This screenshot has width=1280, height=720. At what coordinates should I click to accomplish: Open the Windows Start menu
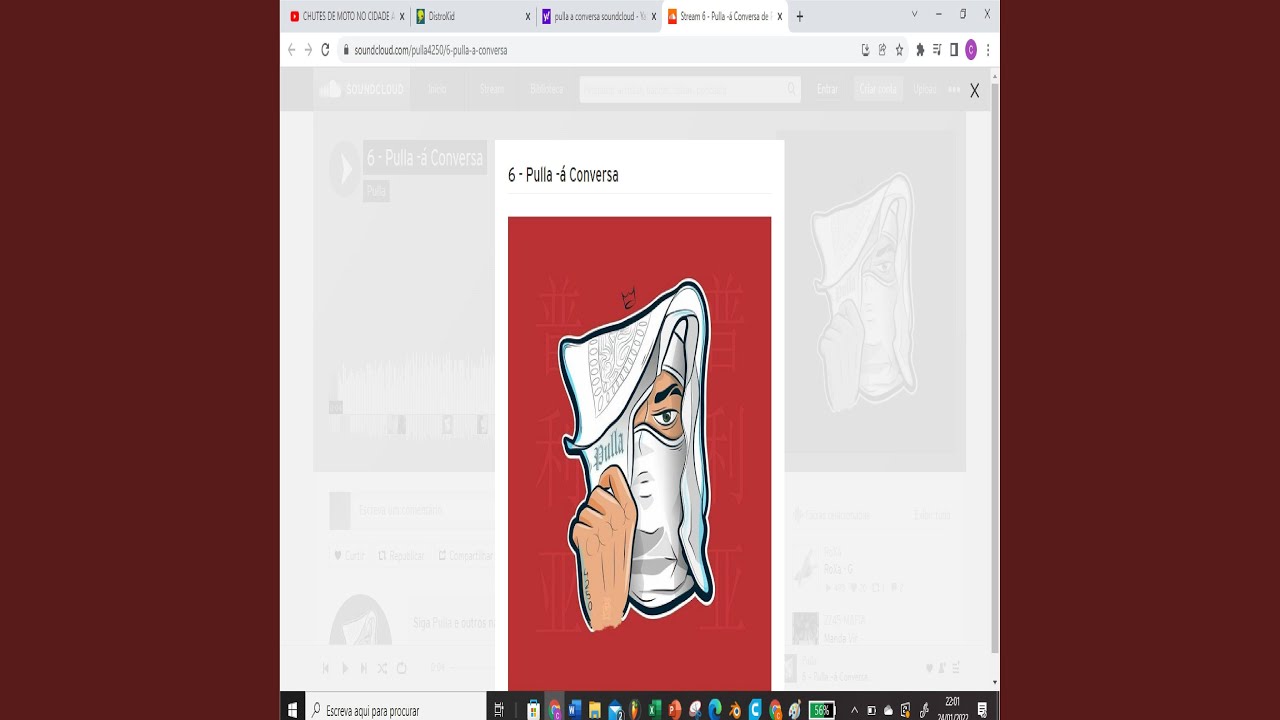pos(293,710)
